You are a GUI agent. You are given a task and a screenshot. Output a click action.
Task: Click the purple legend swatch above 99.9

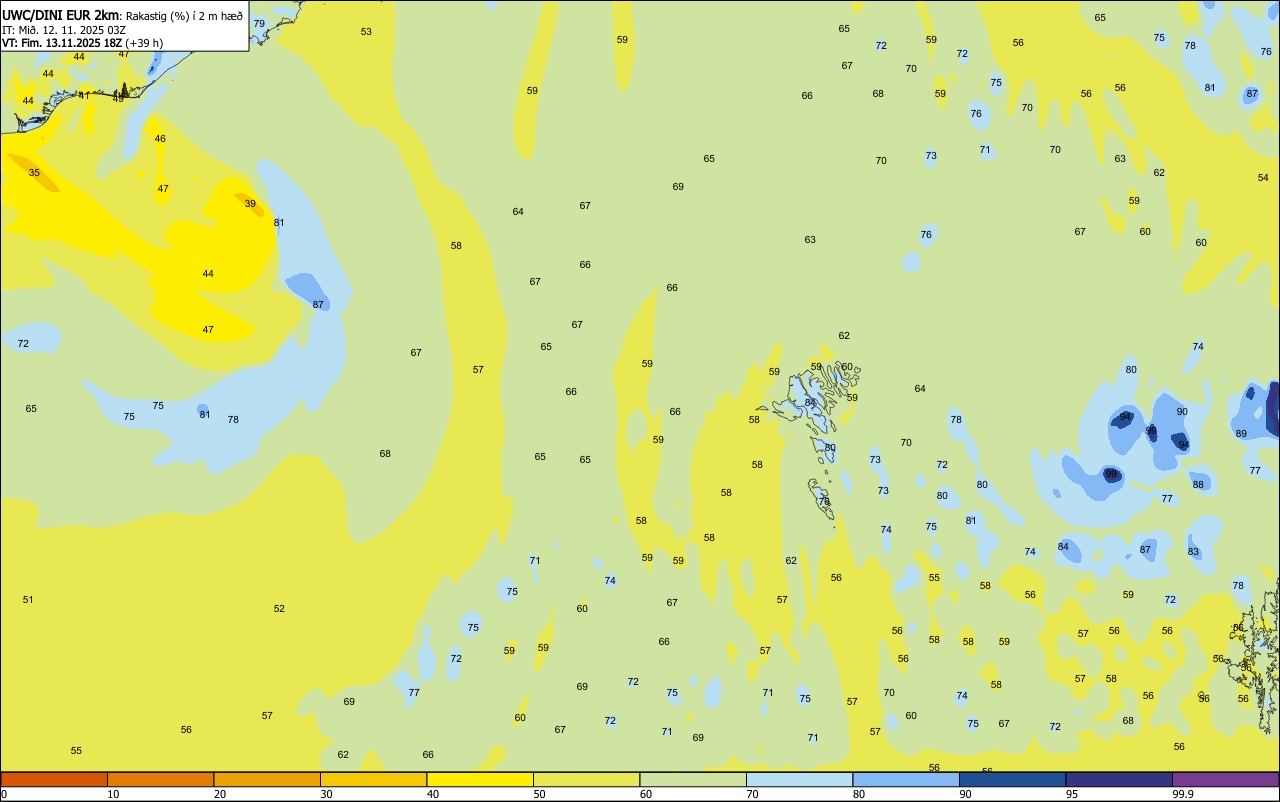(x=1225, y=779)
